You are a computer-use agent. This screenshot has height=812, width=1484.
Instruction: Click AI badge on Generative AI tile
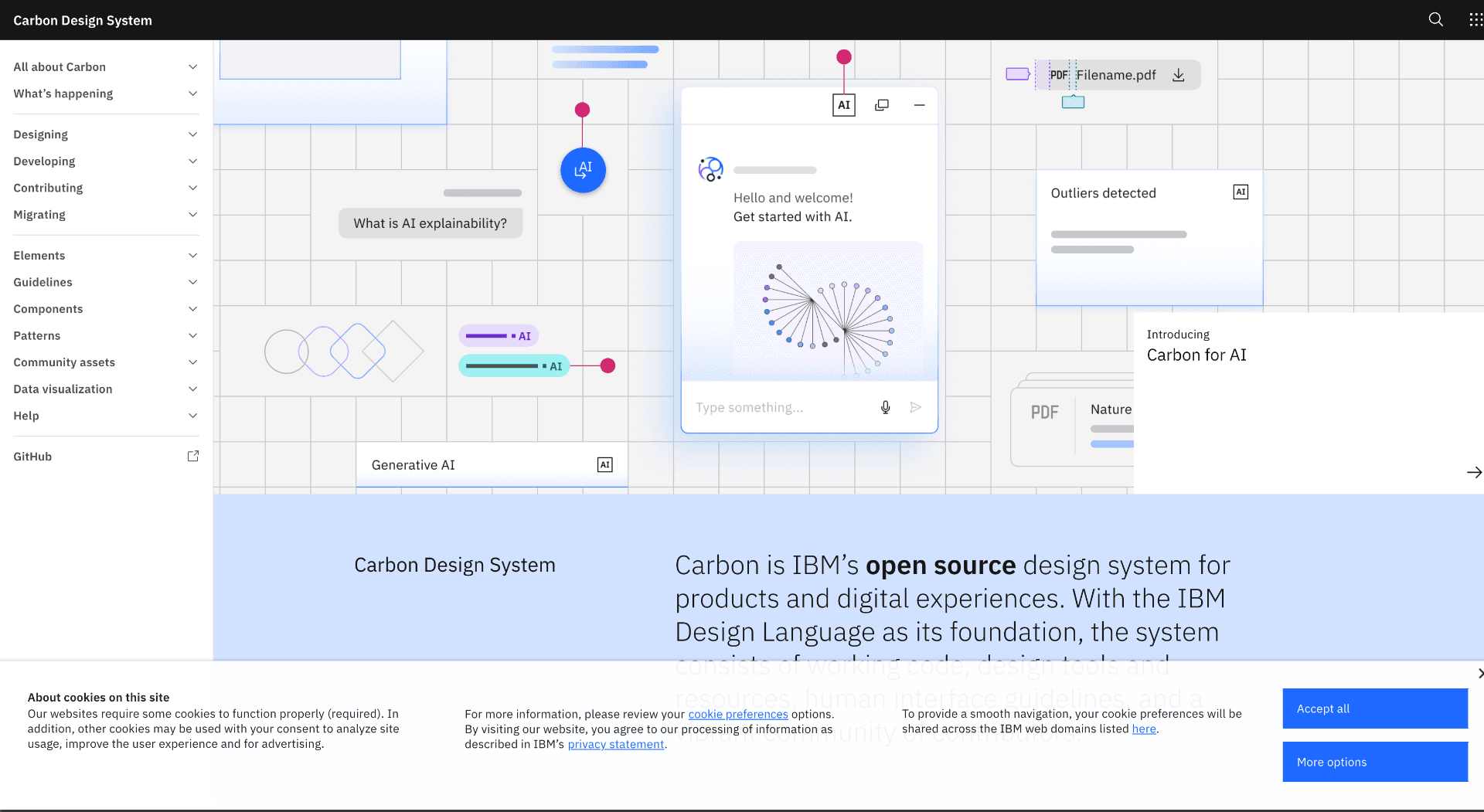pyautogui.click(x=605, y=464)
